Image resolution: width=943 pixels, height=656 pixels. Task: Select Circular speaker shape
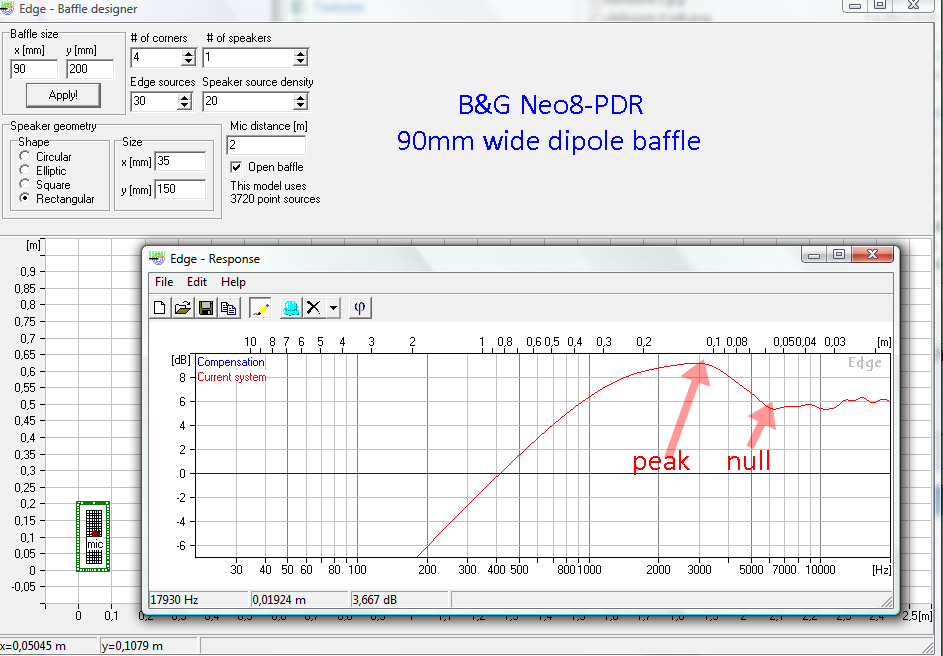tap(25, 156)
